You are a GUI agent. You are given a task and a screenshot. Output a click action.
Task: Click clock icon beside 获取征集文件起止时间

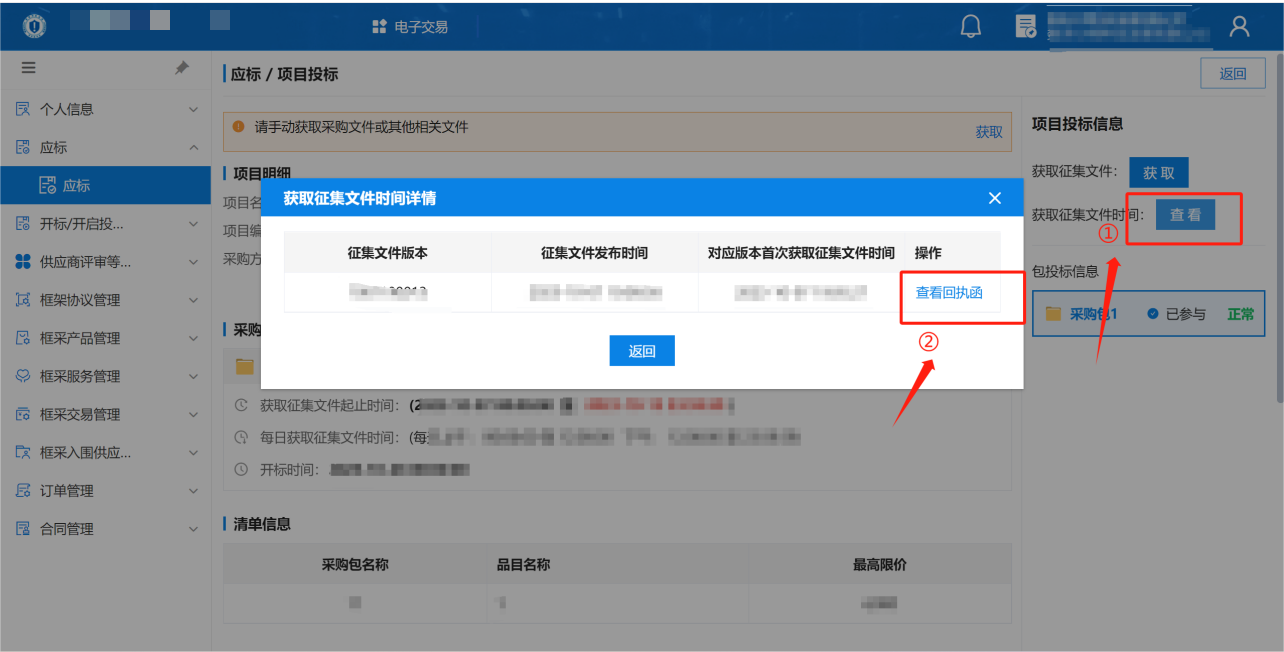pyautogui.click(x=241, y=405)
